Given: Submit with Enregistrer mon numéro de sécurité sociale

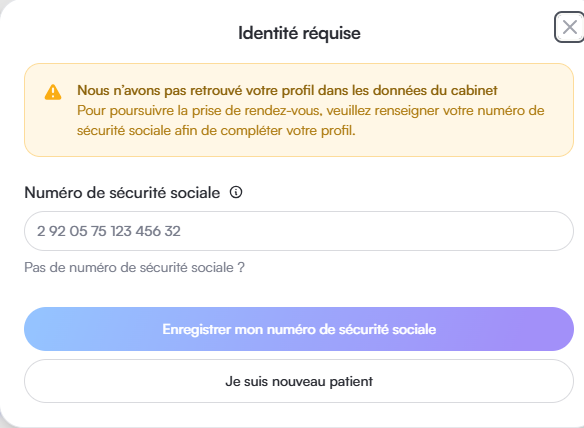Looking at the screenshot, I should pyautogui.click(x=299, y=329).
